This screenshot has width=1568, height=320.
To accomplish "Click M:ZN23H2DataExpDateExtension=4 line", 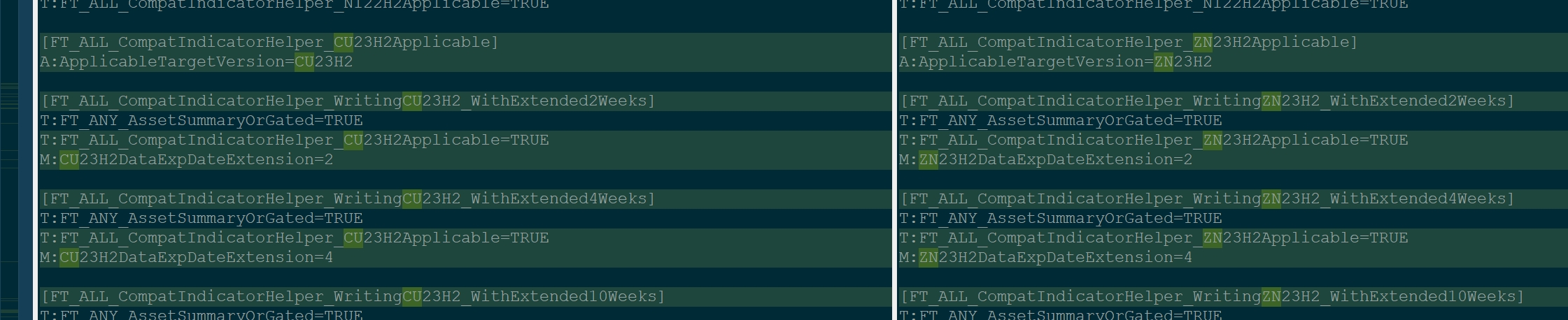I will 1045,258.
